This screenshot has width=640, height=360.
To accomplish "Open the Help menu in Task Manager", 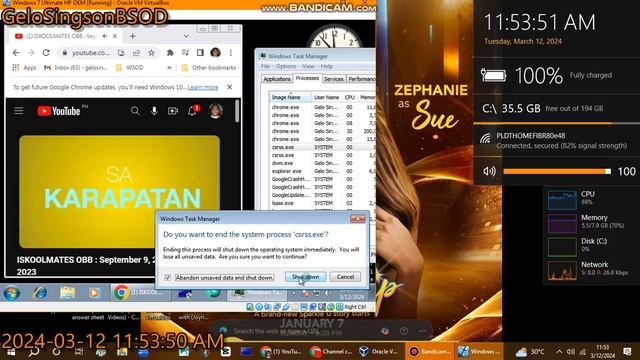I will (327, 66).
